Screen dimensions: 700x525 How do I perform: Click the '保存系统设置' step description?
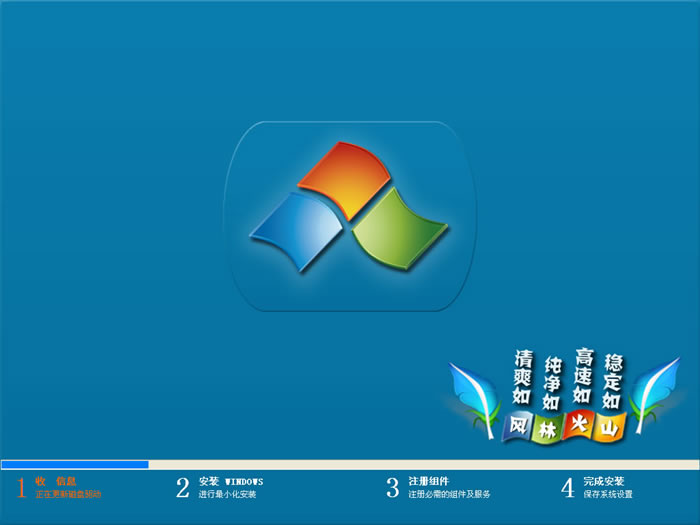click(x=608, y=494)
